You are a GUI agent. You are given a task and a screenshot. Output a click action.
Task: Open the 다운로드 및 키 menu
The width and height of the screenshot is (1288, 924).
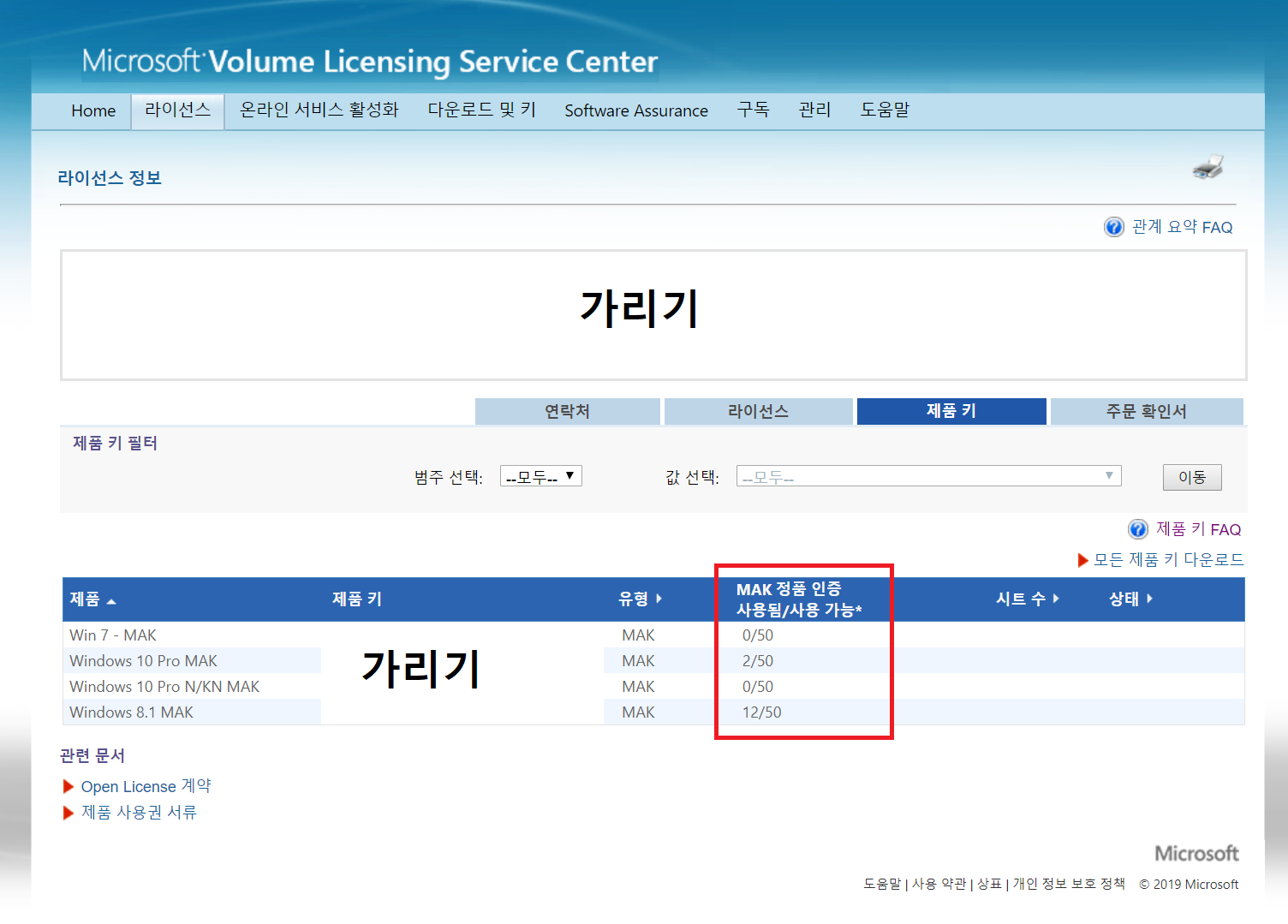482,110
